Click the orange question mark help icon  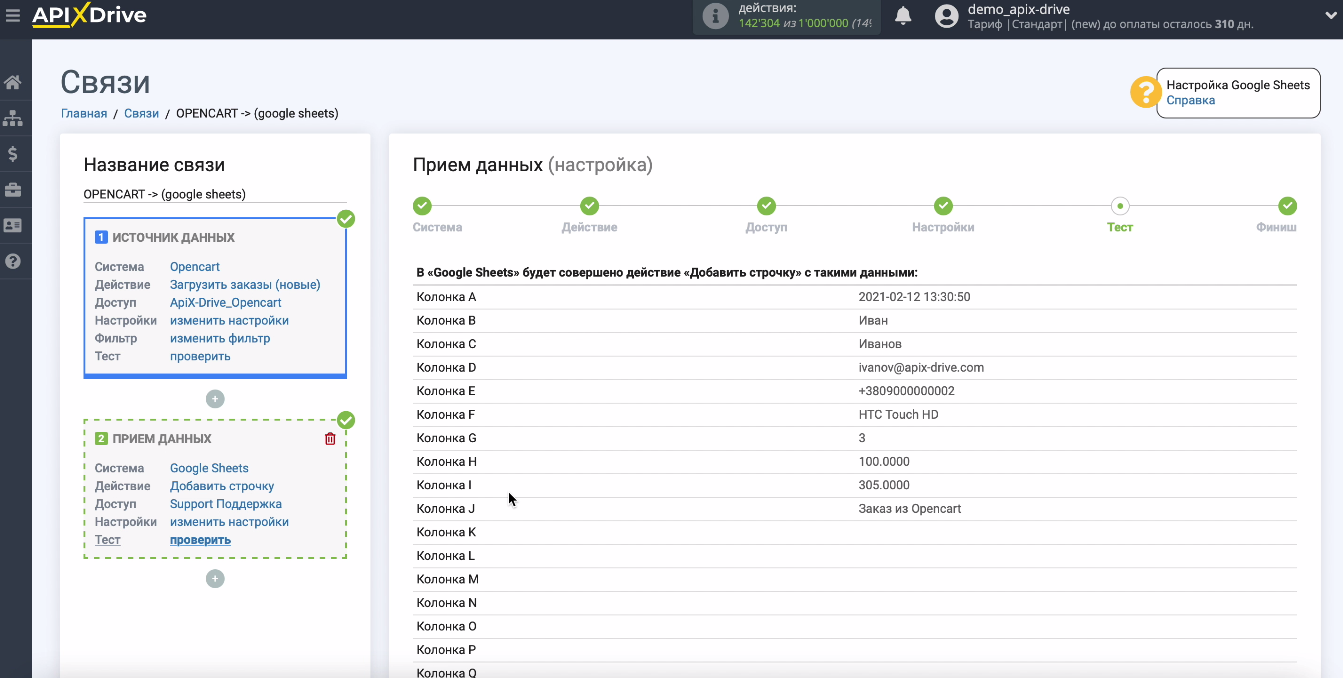point(1144,92)
